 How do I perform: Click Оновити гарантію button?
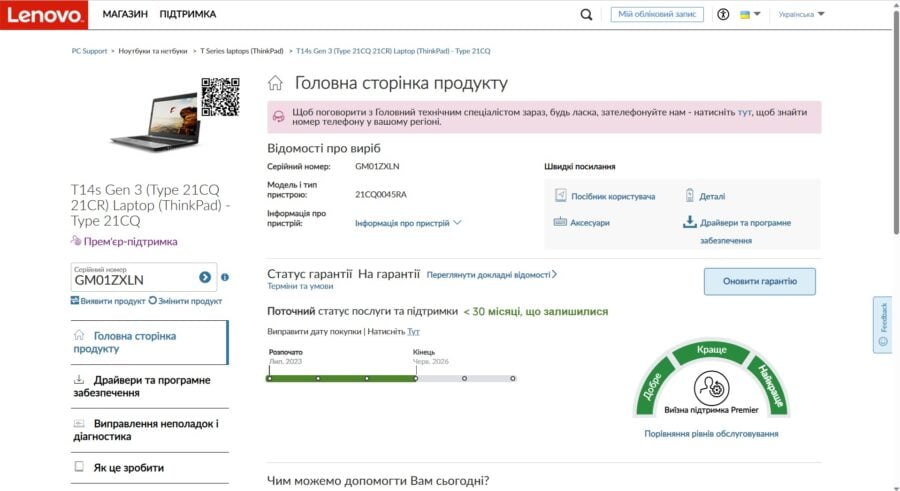[x=759, y=281]
